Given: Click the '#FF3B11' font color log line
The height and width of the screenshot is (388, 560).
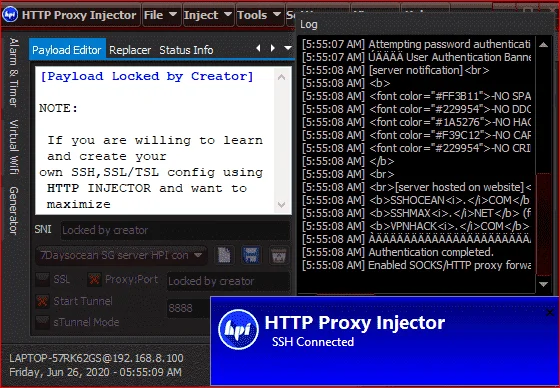Looking at the screenshot, I should (x=416, y=96).
